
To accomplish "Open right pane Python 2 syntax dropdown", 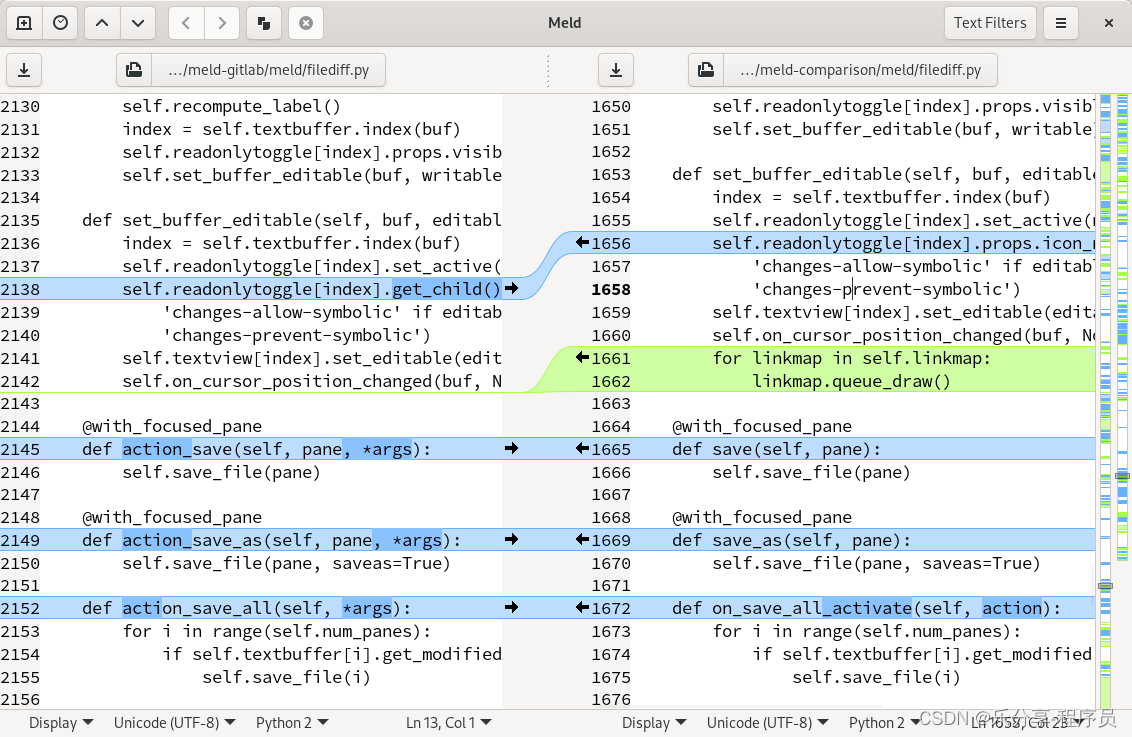I will point(884,723).
